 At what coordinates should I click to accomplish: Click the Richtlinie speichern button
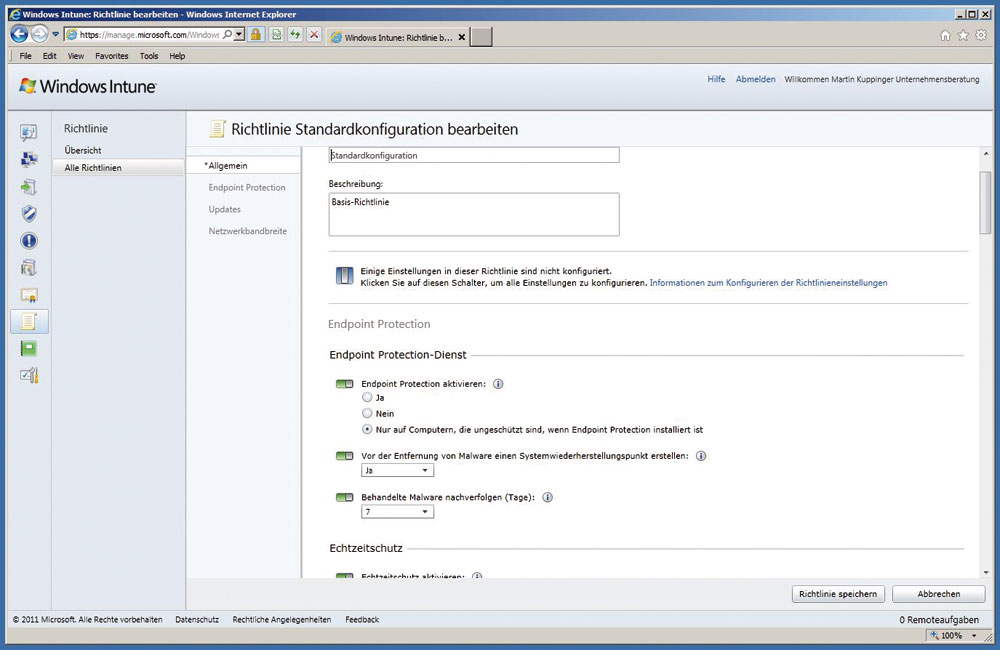point(838,594)
